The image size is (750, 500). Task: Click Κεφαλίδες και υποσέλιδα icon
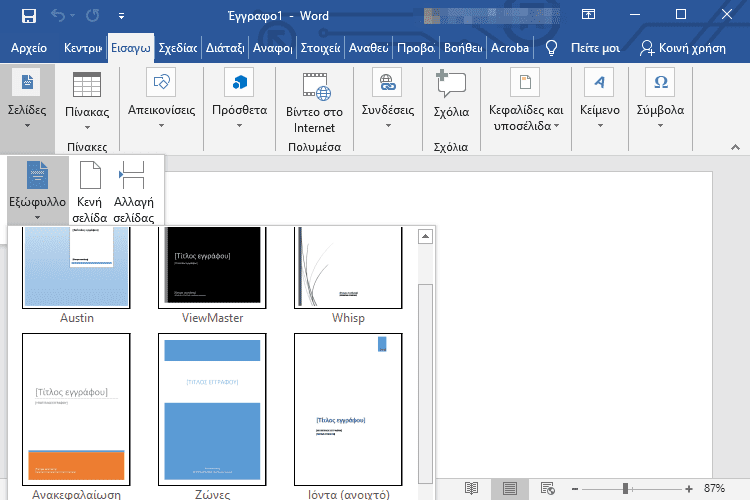tap(525, 82)
